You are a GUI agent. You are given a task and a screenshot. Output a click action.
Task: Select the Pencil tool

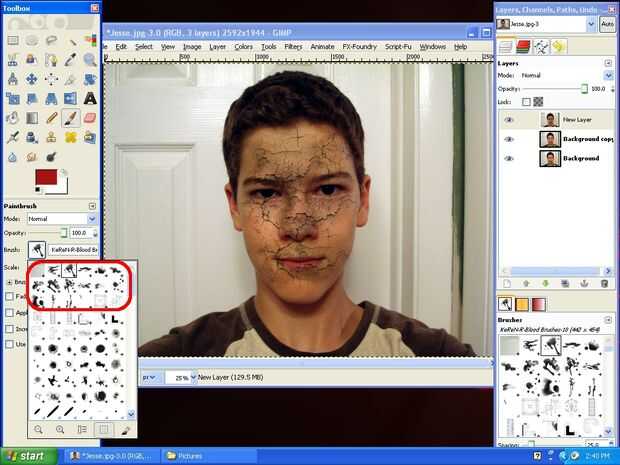click(x=51, y=118)
